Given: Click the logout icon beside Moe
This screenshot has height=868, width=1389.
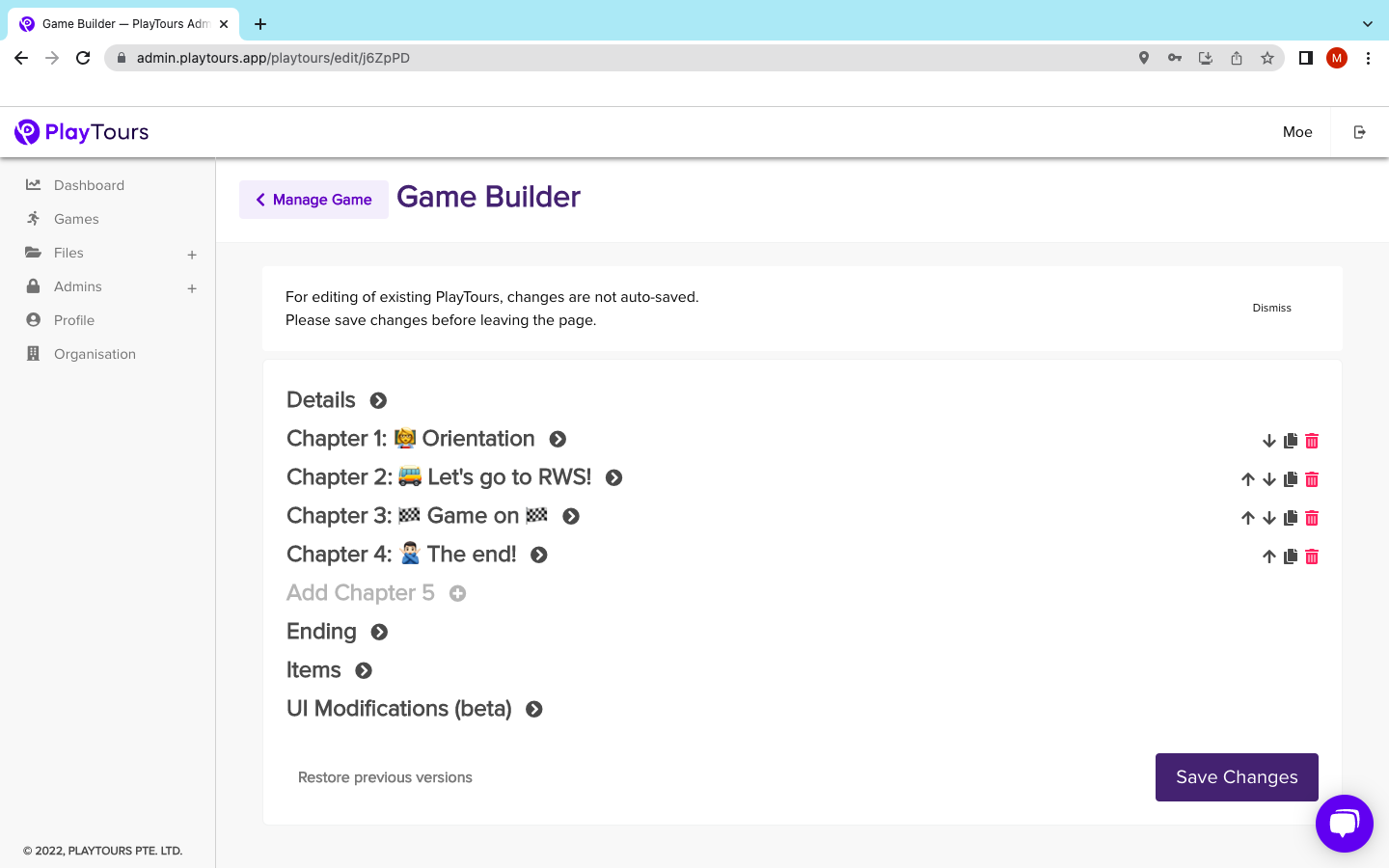Looking at the screenshot, I should [1360, 132].
